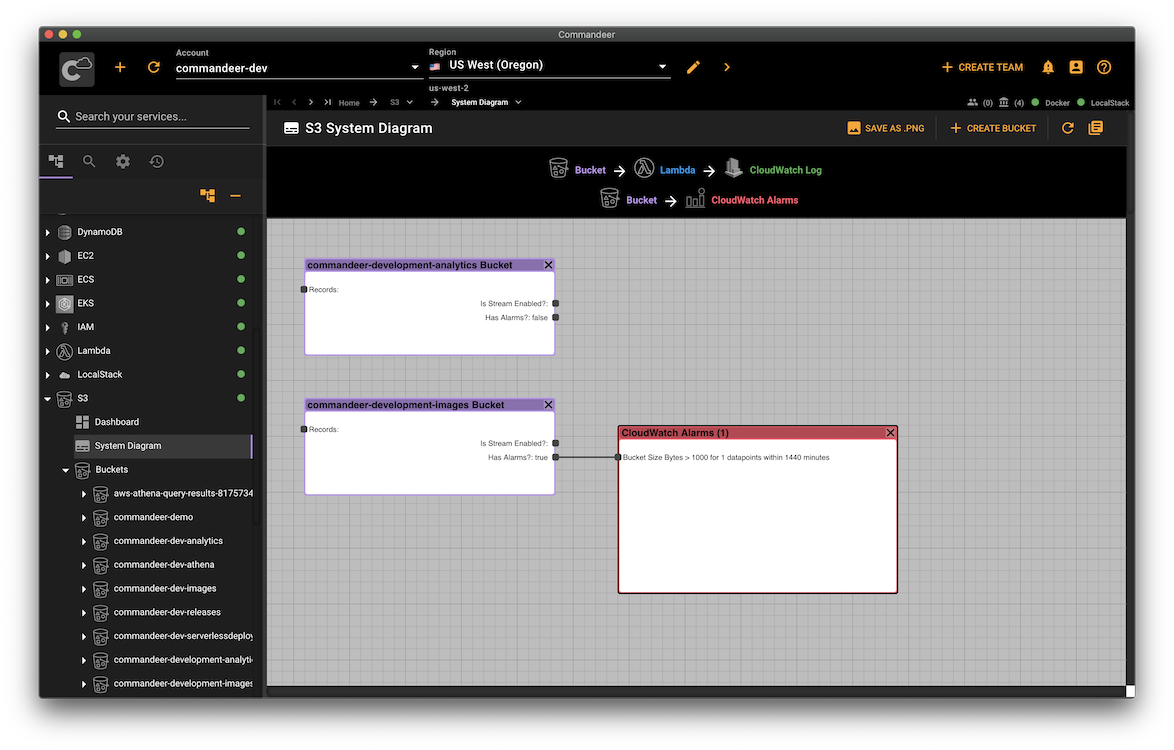1174x750 pixels.
Task: Click the user profile icon in top bar
Action: 1076,67
